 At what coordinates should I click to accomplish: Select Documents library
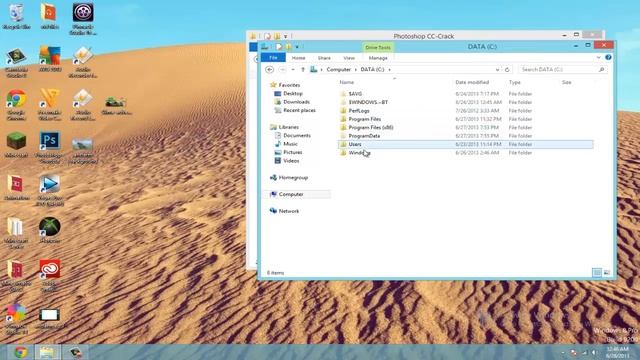[297, 135]
